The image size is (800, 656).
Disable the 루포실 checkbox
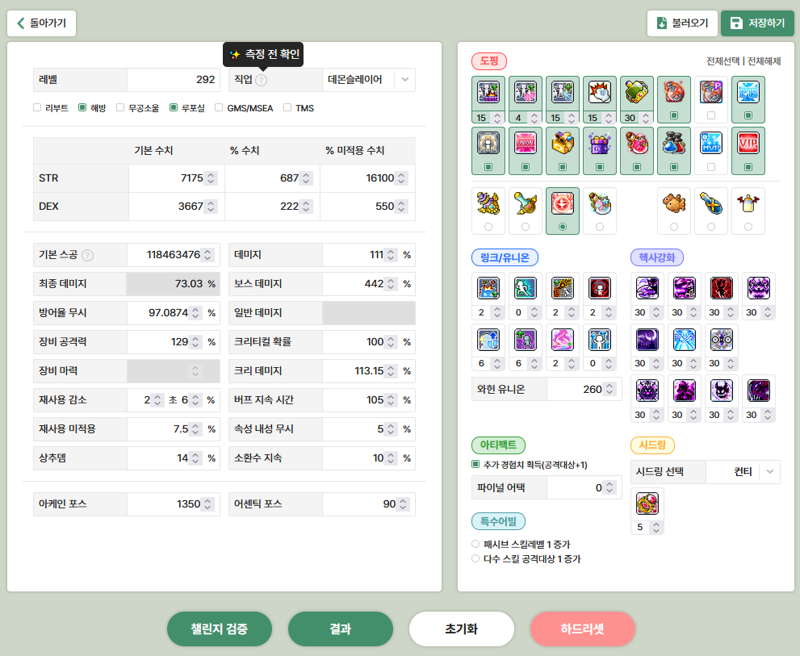(x=173, y=108)
